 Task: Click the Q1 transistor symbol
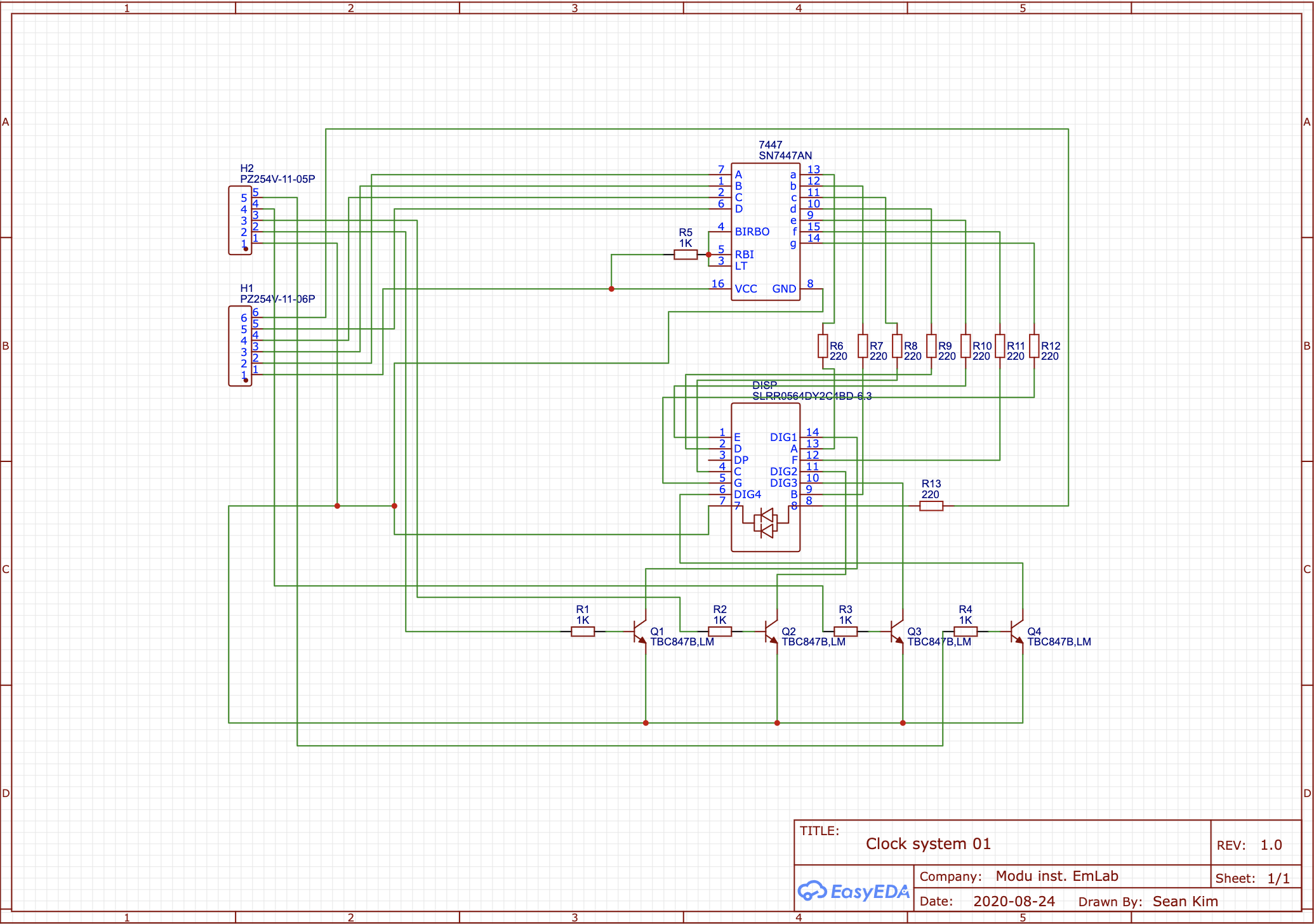[639, 631]
